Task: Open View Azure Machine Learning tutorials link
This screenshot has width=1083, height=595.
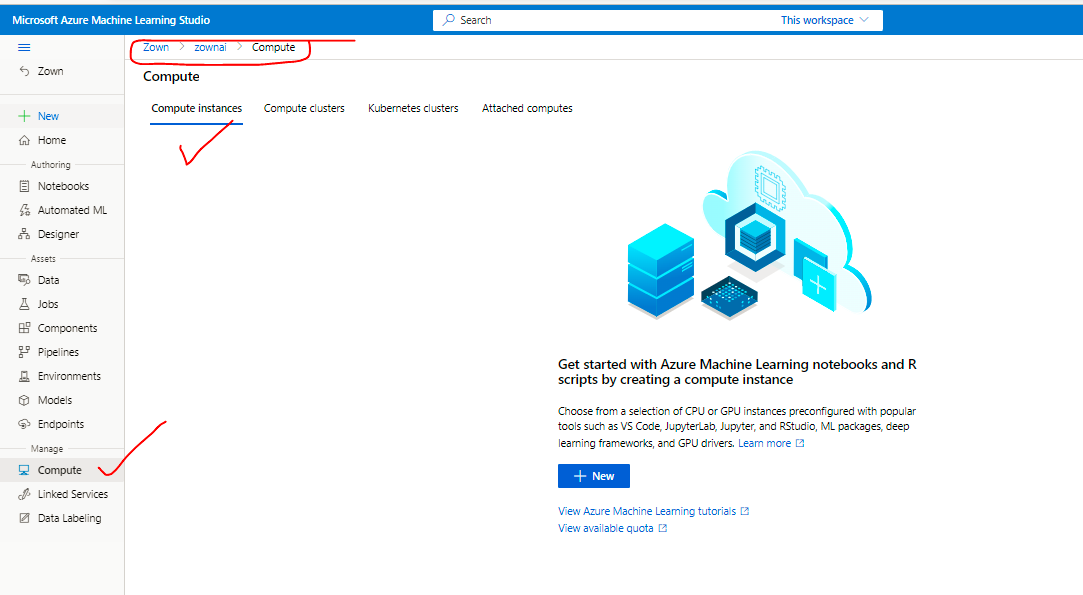Action: point(646,511)
